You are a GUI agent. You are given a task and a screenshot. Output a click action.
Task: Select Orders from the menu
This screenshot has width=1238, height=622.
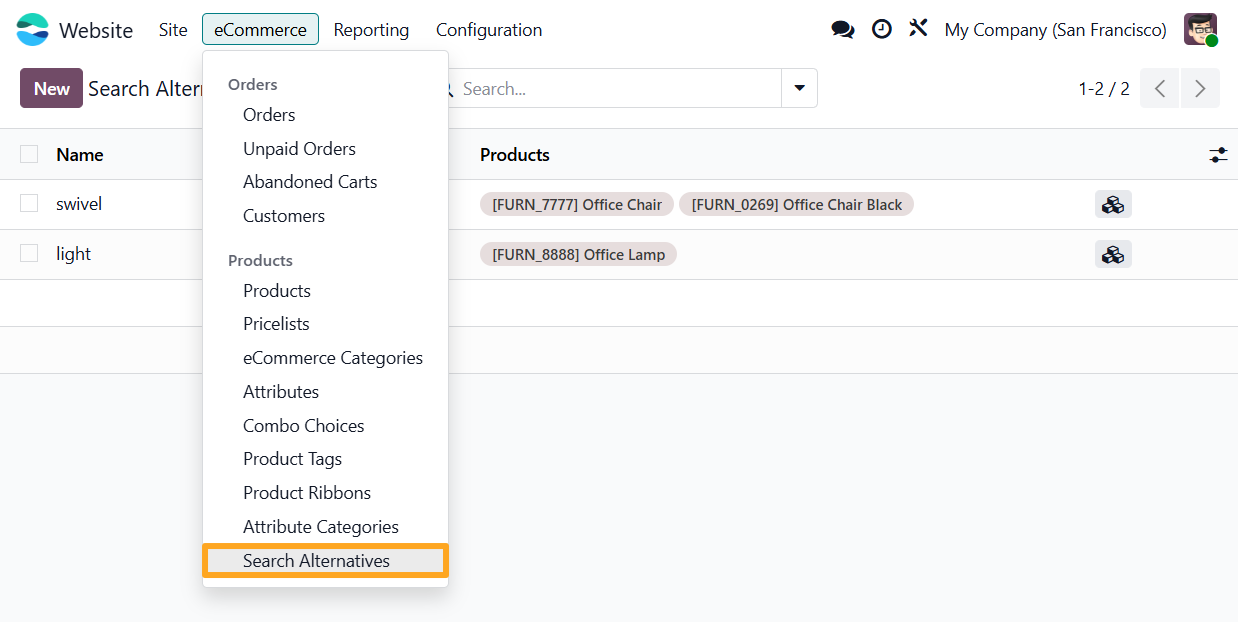[269, 115]
